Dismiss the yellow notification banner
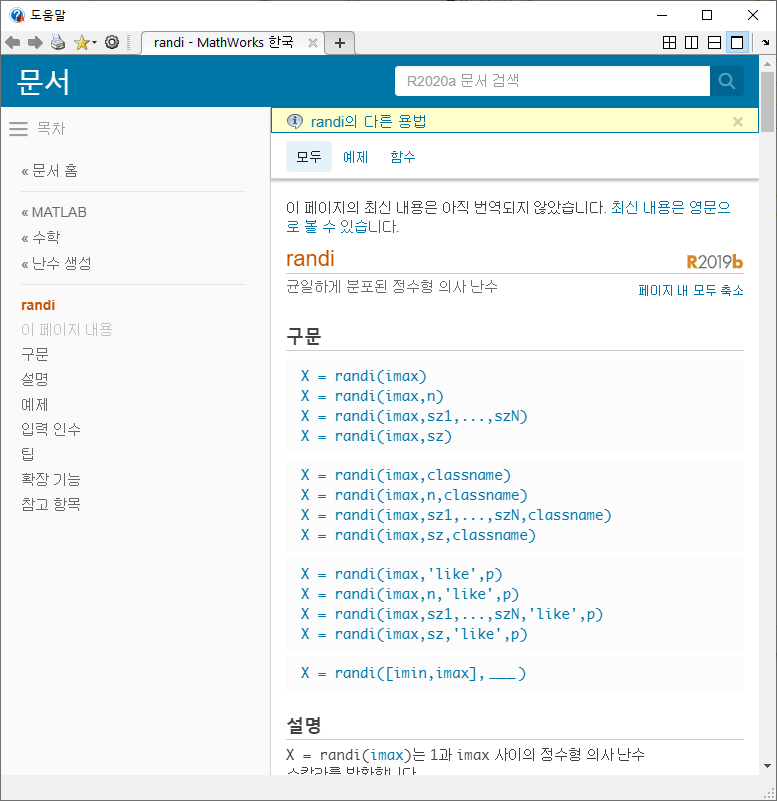This screenshot has height=801, width=777. coord(738,122)
